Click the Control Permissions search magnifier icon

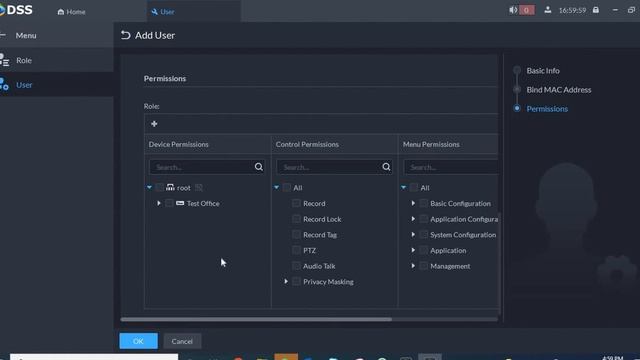[x=386, y=167]
